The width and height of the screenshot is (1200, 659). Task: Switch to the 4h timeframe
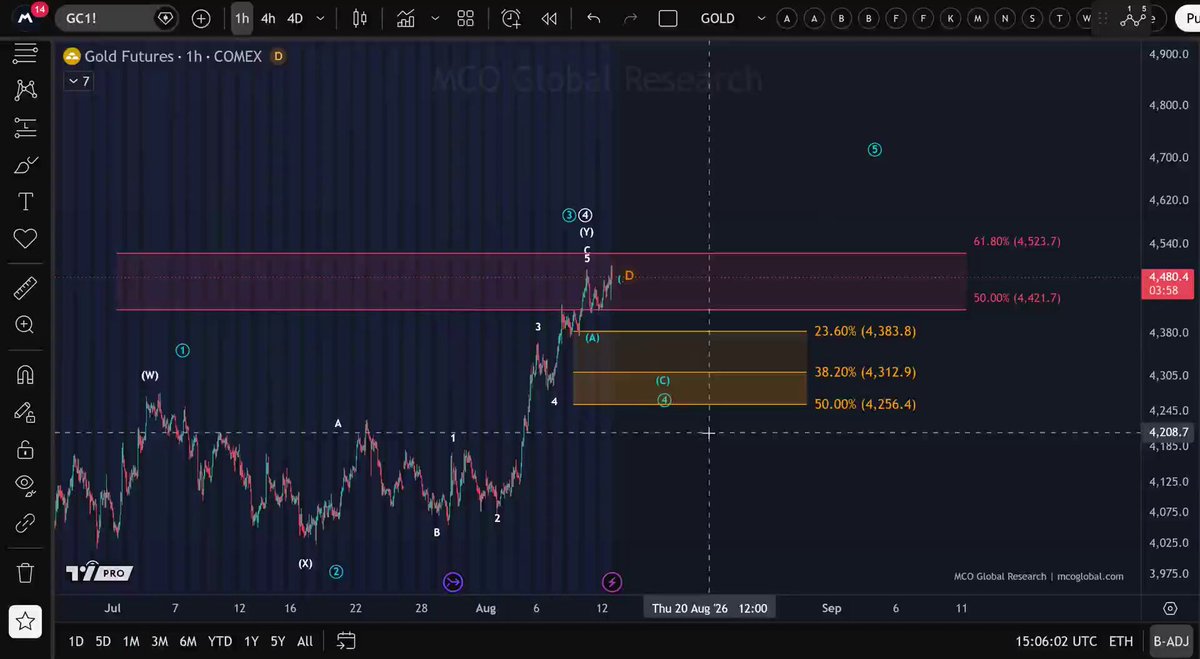(x=268, y=18)
